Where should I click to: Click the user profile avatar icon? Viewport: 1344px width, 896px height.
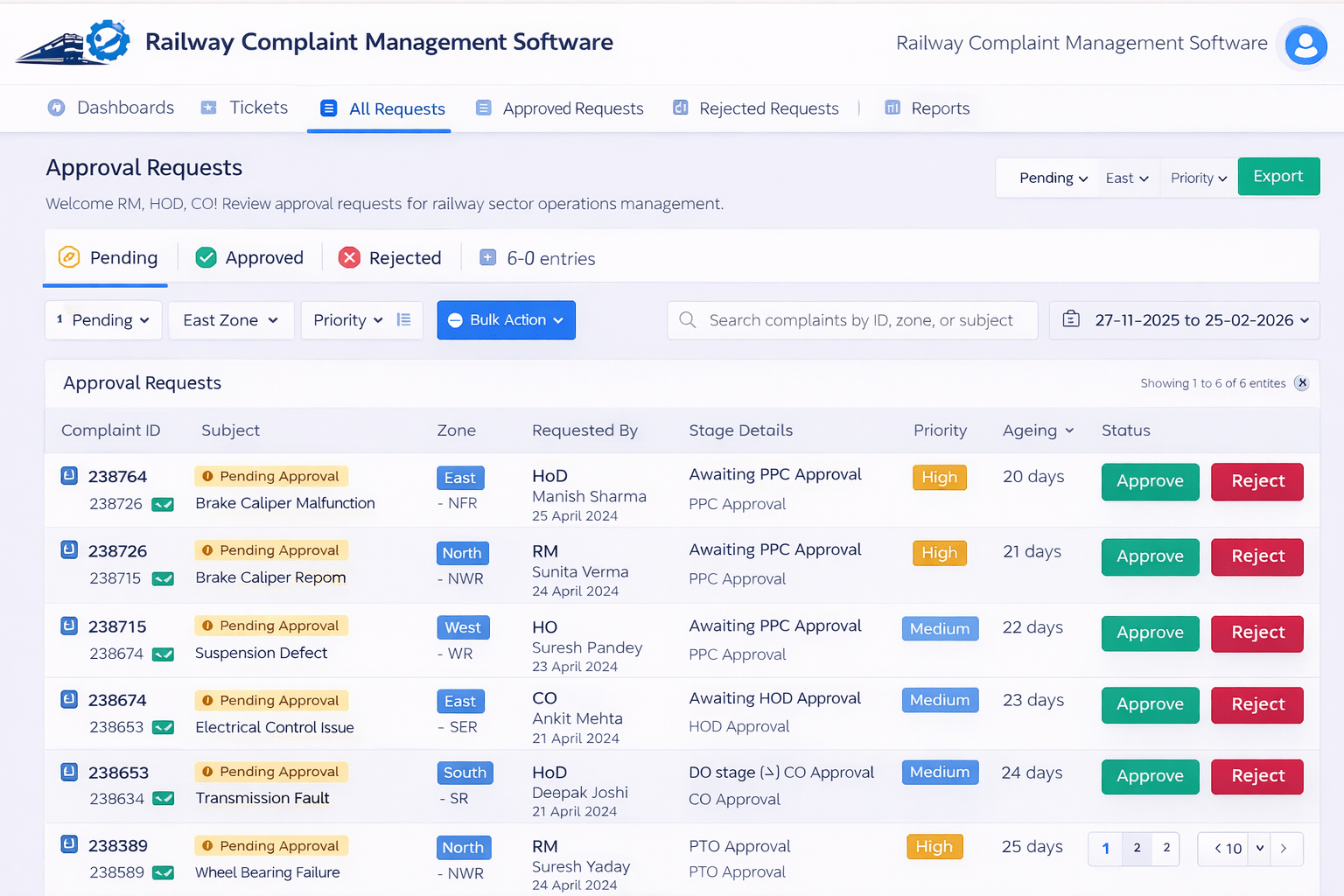(1305, 45)
